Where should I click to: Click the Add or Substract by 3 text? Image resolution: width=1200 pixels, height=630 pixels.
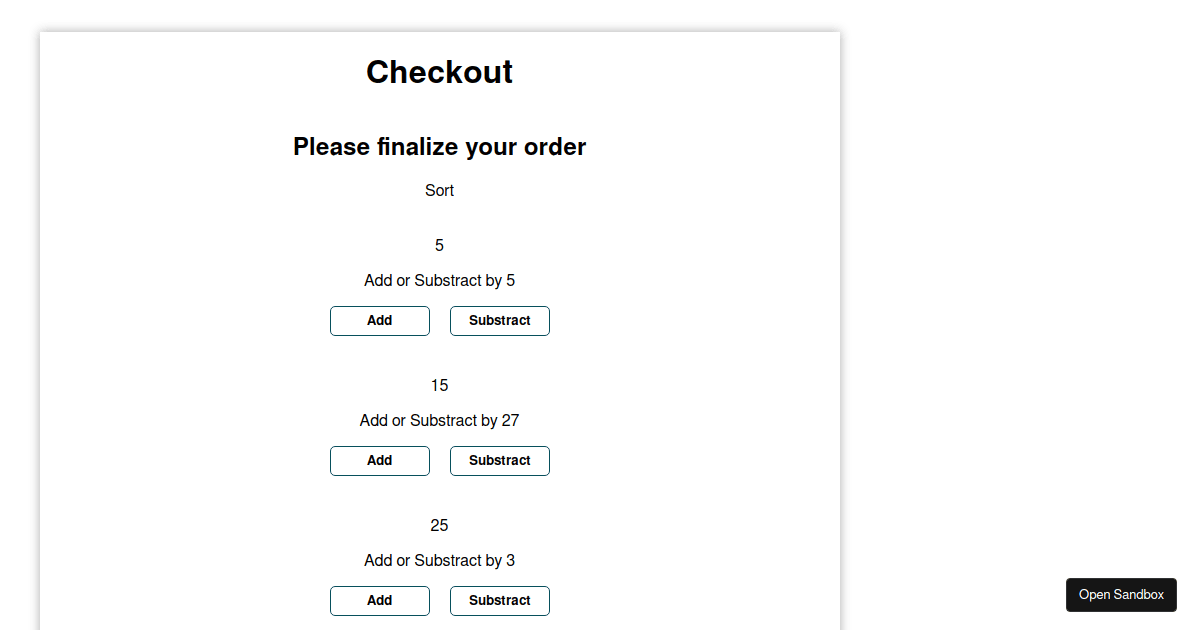(439, 560)
